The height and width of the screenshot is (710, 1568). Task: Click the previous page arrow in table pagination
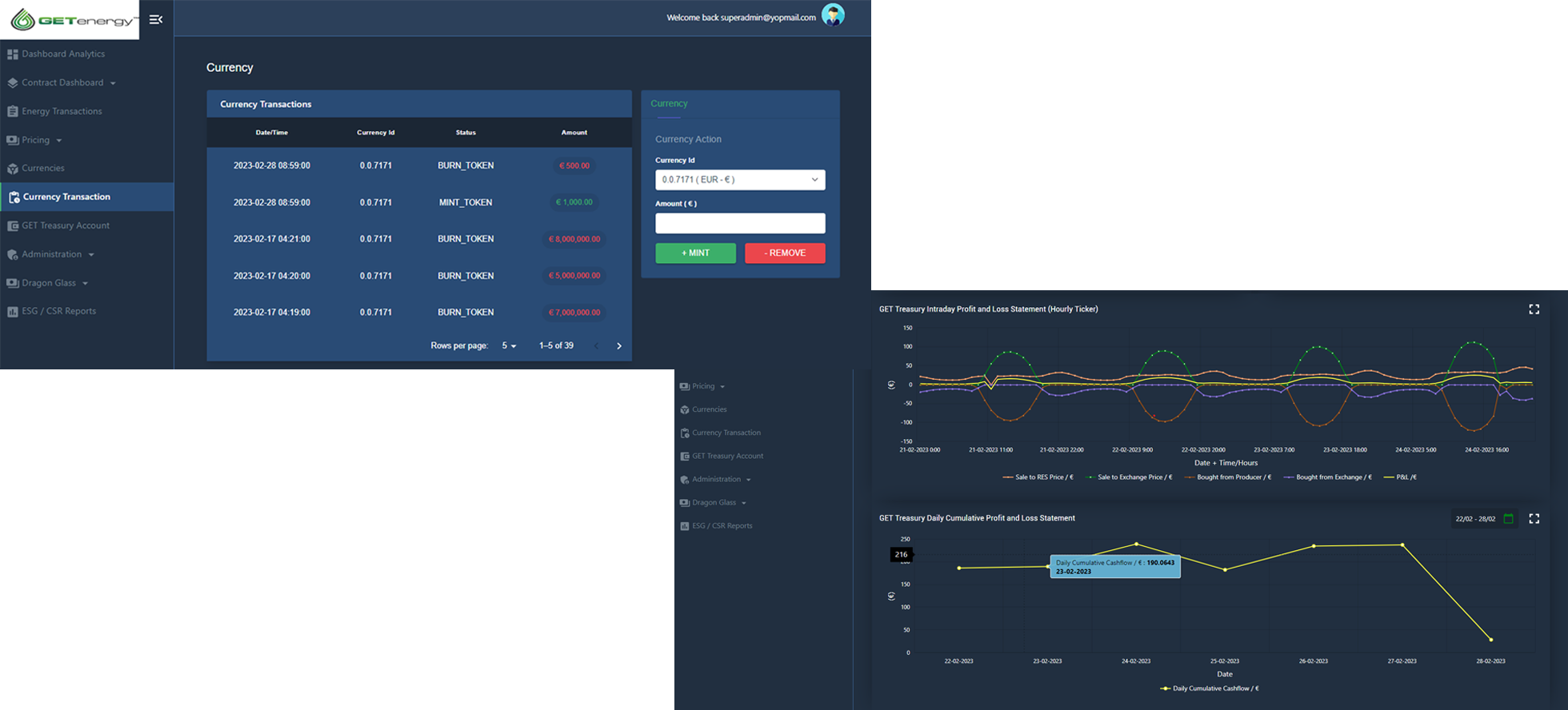[x=596, y=346]
